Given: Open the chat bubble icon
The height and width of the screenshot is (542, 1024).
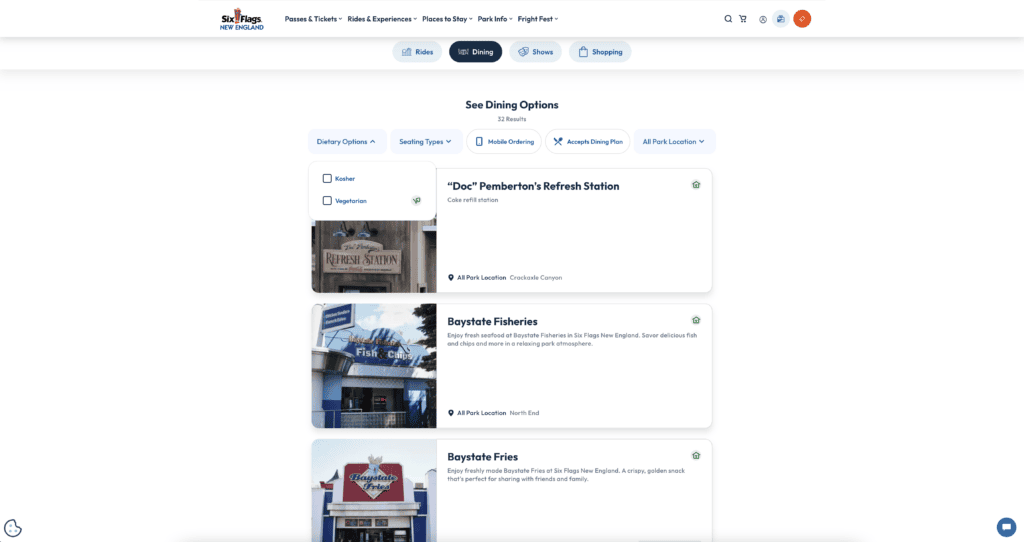Looking at the screenshot, I should (x=1006, y=526).
